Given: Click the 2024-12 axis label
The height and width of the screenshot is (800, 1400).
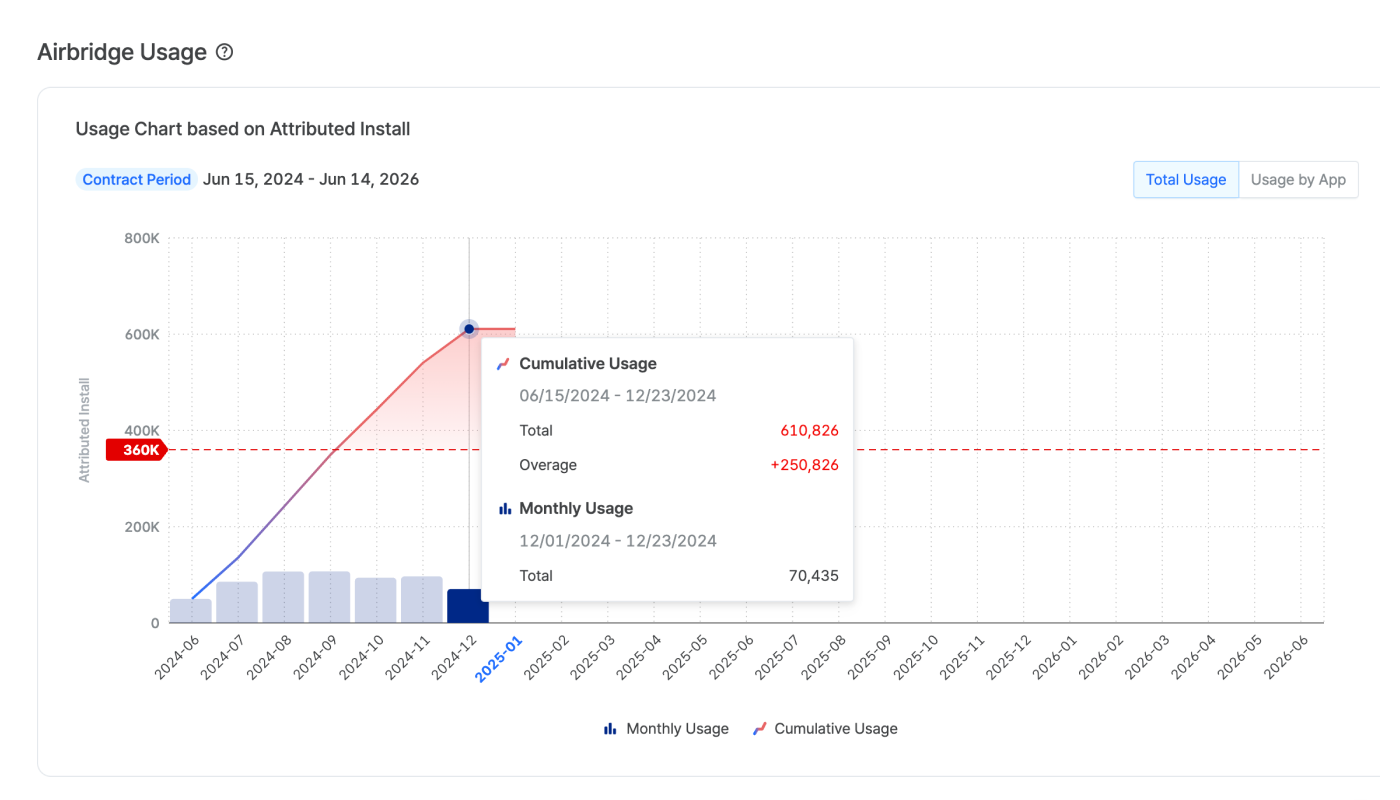Looking at the screenshot, I should pyautogui.click(x=452, y=660).
